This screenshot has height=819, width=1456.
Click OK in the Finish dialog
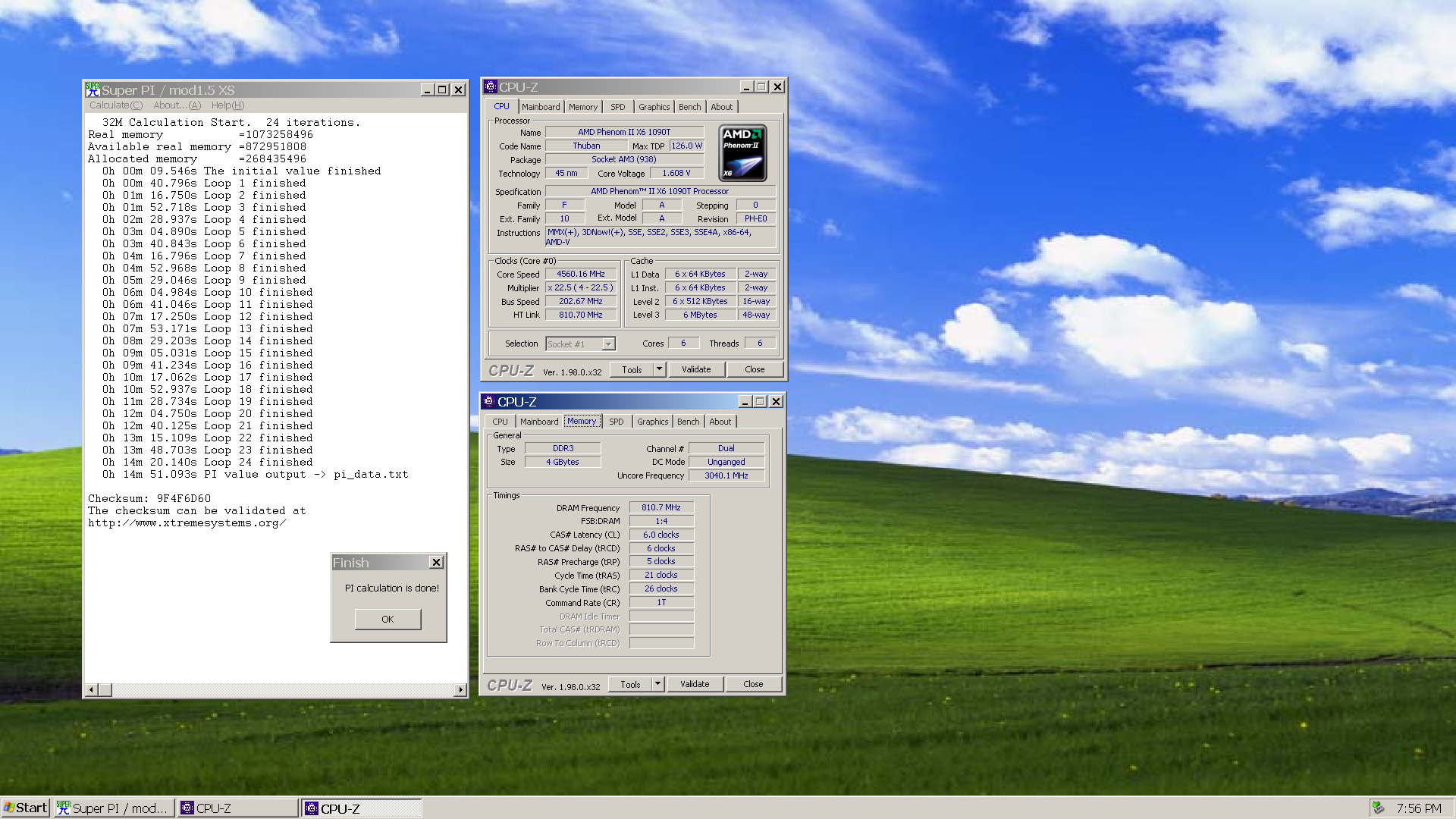(x=388, y=619)
